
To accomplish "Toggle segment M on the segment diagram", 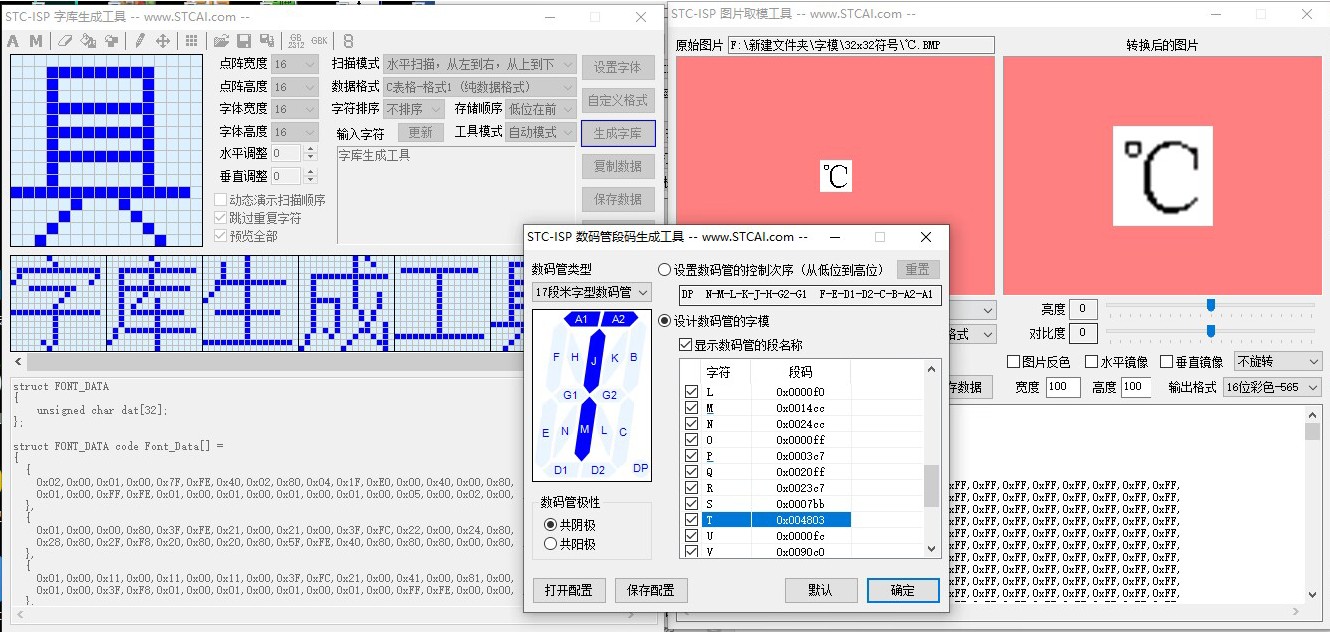I will (x=586, y=429).
